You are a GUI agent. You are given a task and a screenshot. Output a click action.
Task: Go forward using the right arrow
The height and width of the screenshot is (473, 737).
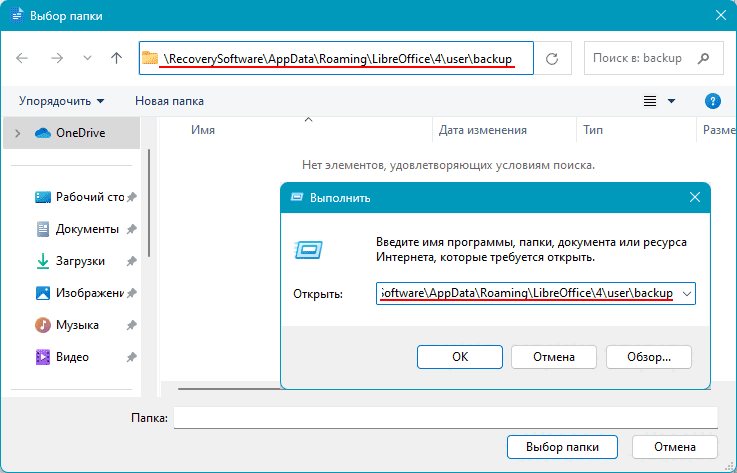[x=57, y=58]
